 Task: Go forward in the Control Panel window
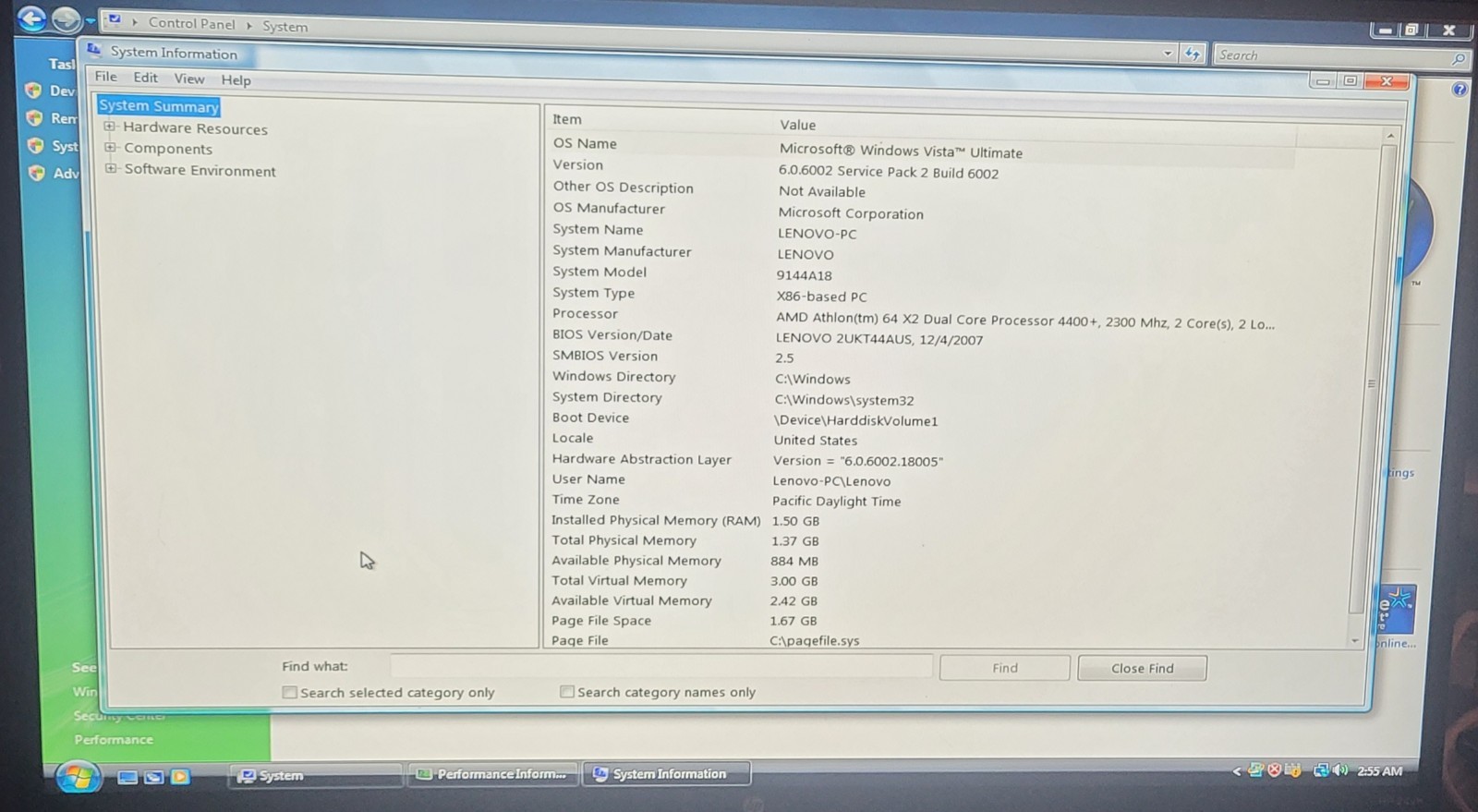tap(66, 19)
